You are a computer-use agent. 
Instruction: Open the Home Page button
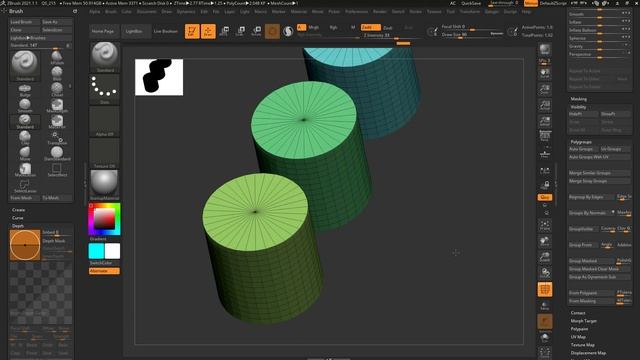pyautogui.click(x=103, y=31)
